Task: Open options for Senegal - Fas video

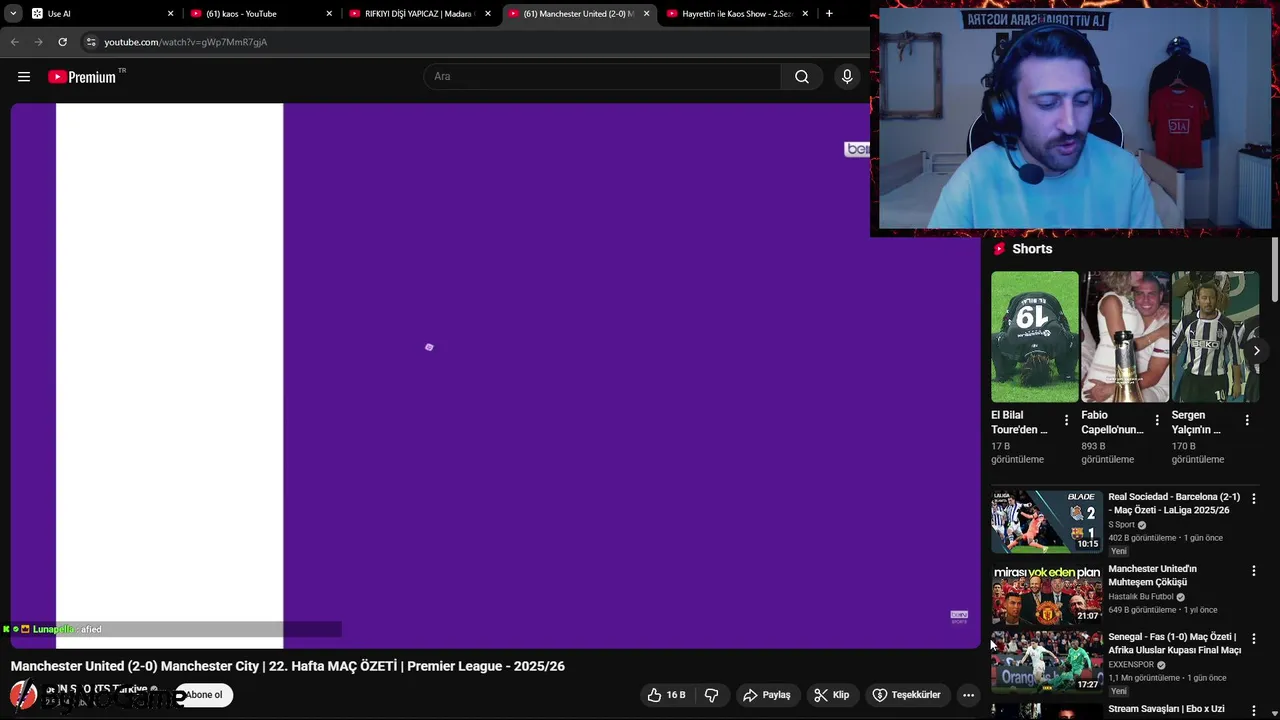Action: tap(1254, 639)
